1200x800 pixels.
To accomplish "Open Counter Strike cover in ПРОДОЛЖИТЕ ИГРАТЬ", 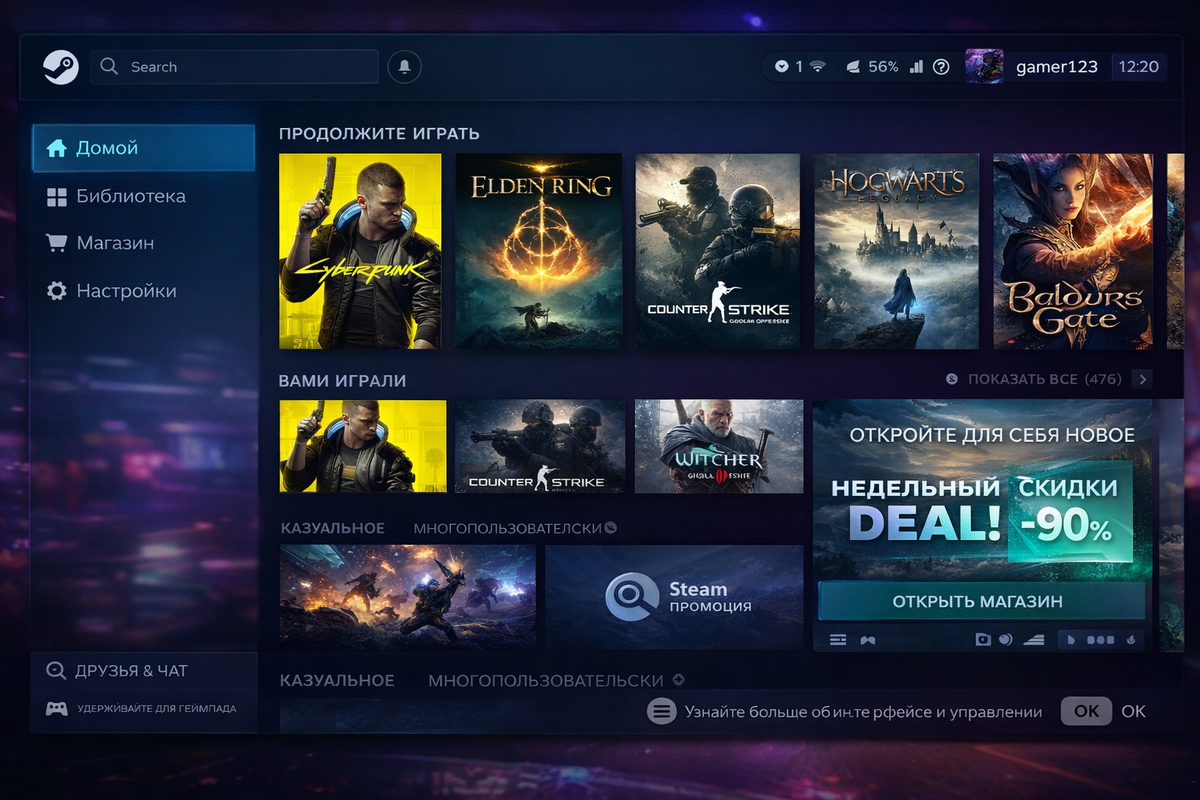I will [718, 251].
